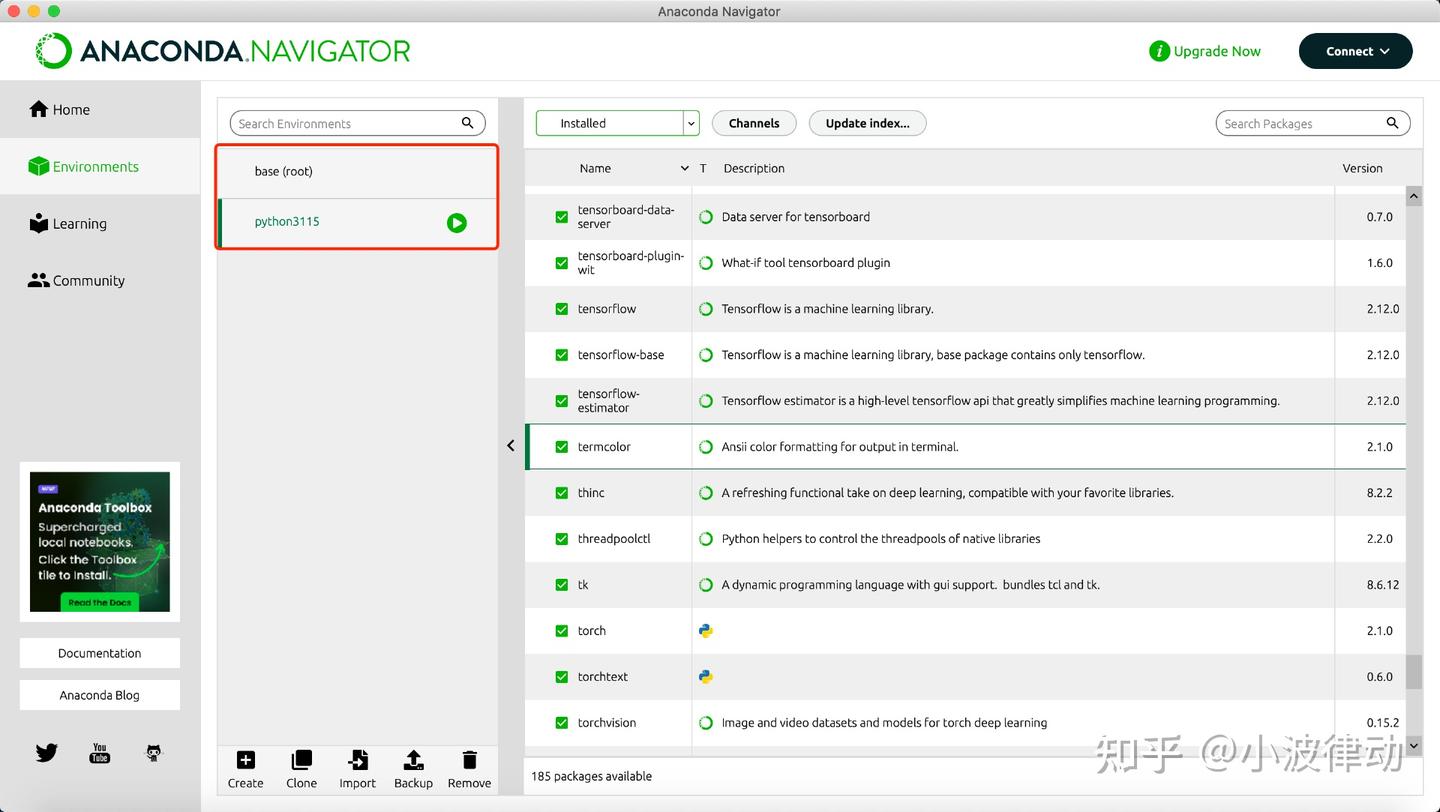The width and height of the screenshot is (1440, 812).
Task: Click the Import environment icon
Action: (357, 760)
